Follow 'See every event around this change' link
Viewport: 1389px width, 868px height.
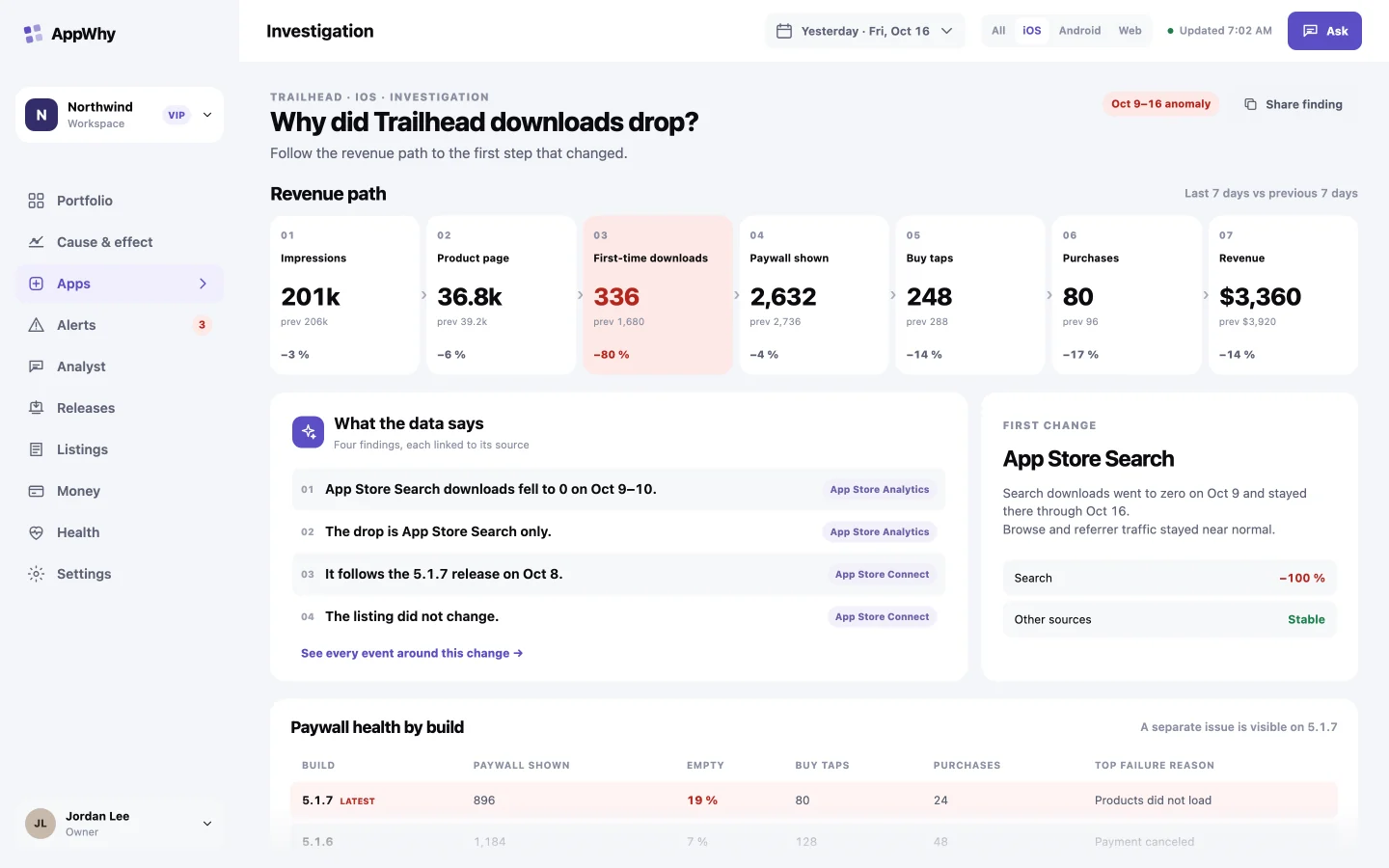[x=412, y=653]
